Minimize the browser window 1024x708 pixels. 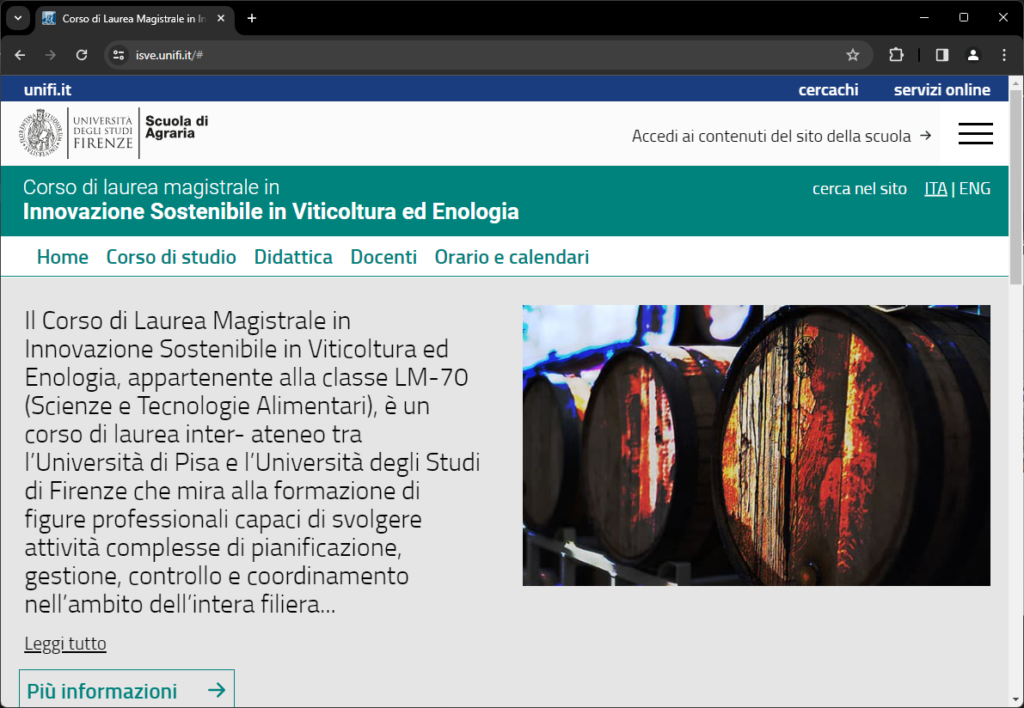click(924, 18)
